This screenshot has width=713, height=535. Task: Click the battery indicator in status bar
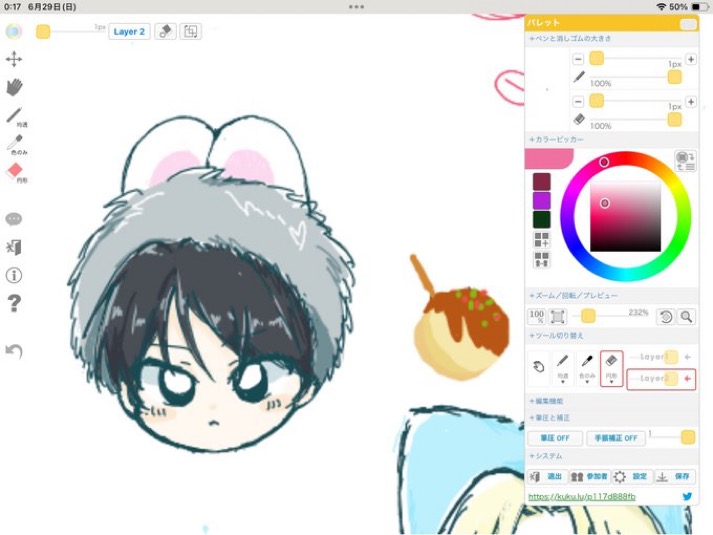[x=698, y=7]
